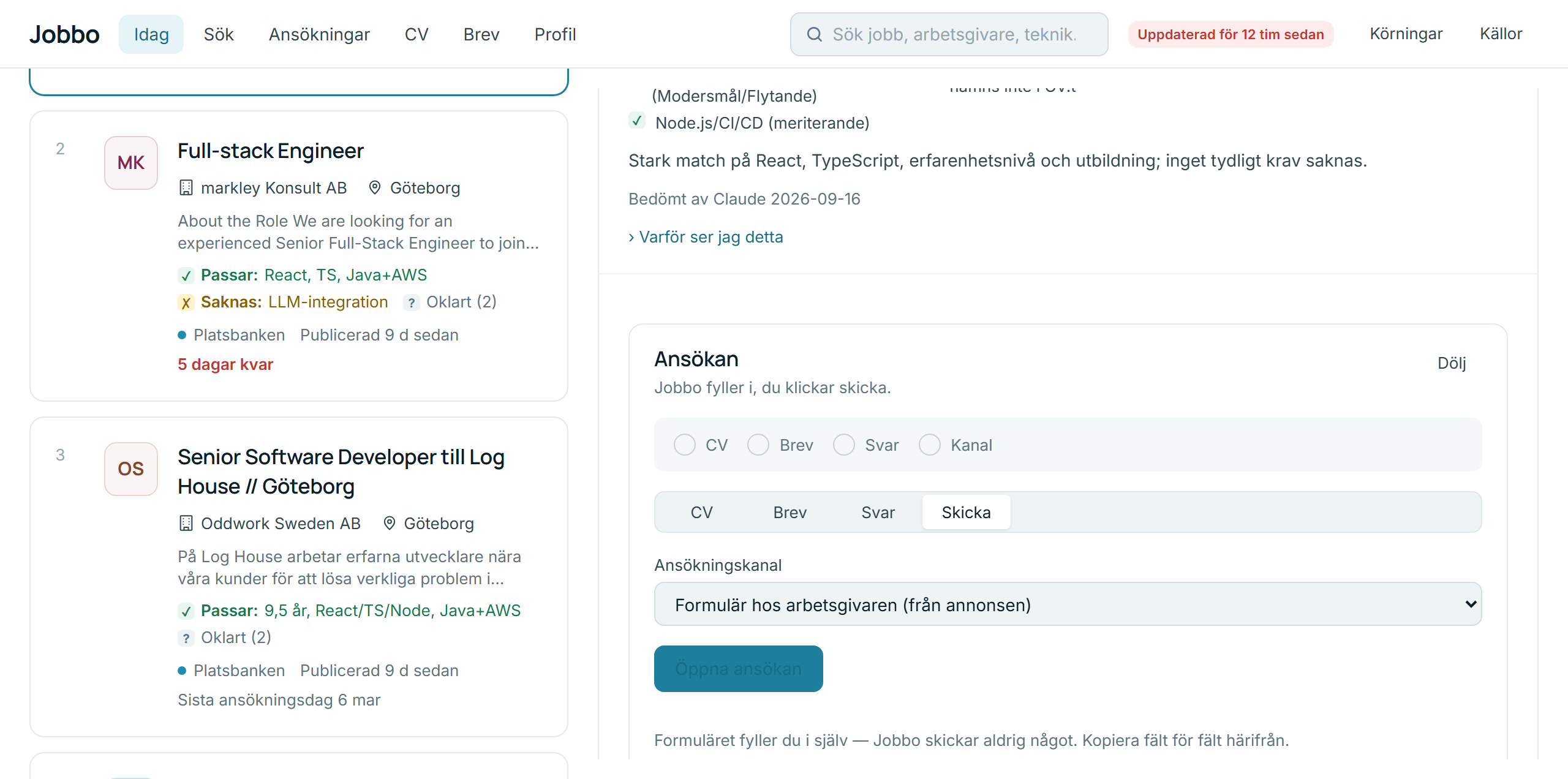The height and width of the screenshot is (779, 1568).
Task: Click green check icon beside Node.js/CI/CD
Action: pos(637,121)
